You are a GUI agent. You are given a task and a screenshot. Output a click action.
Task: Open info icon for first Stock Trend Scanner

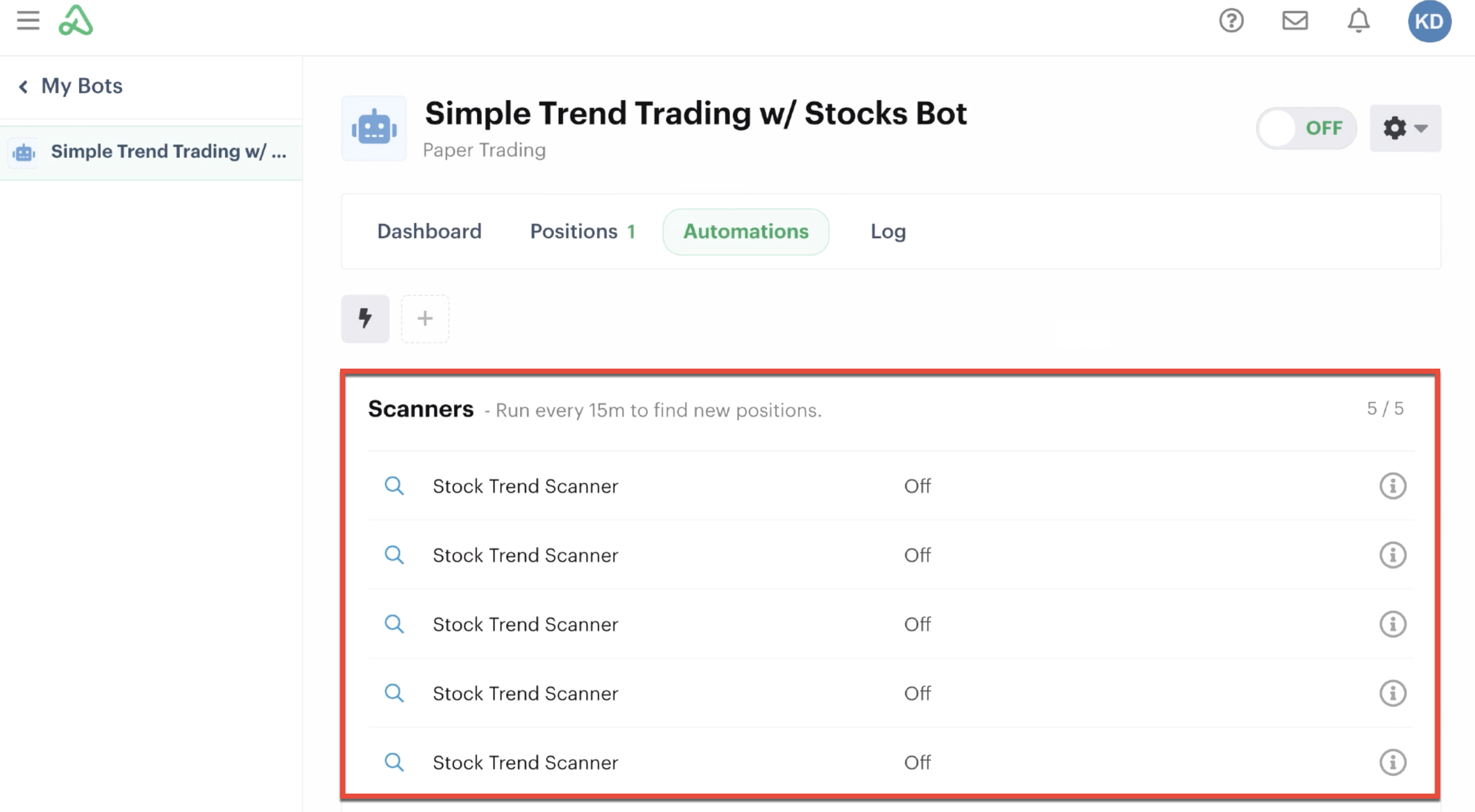coord(1393,486)
